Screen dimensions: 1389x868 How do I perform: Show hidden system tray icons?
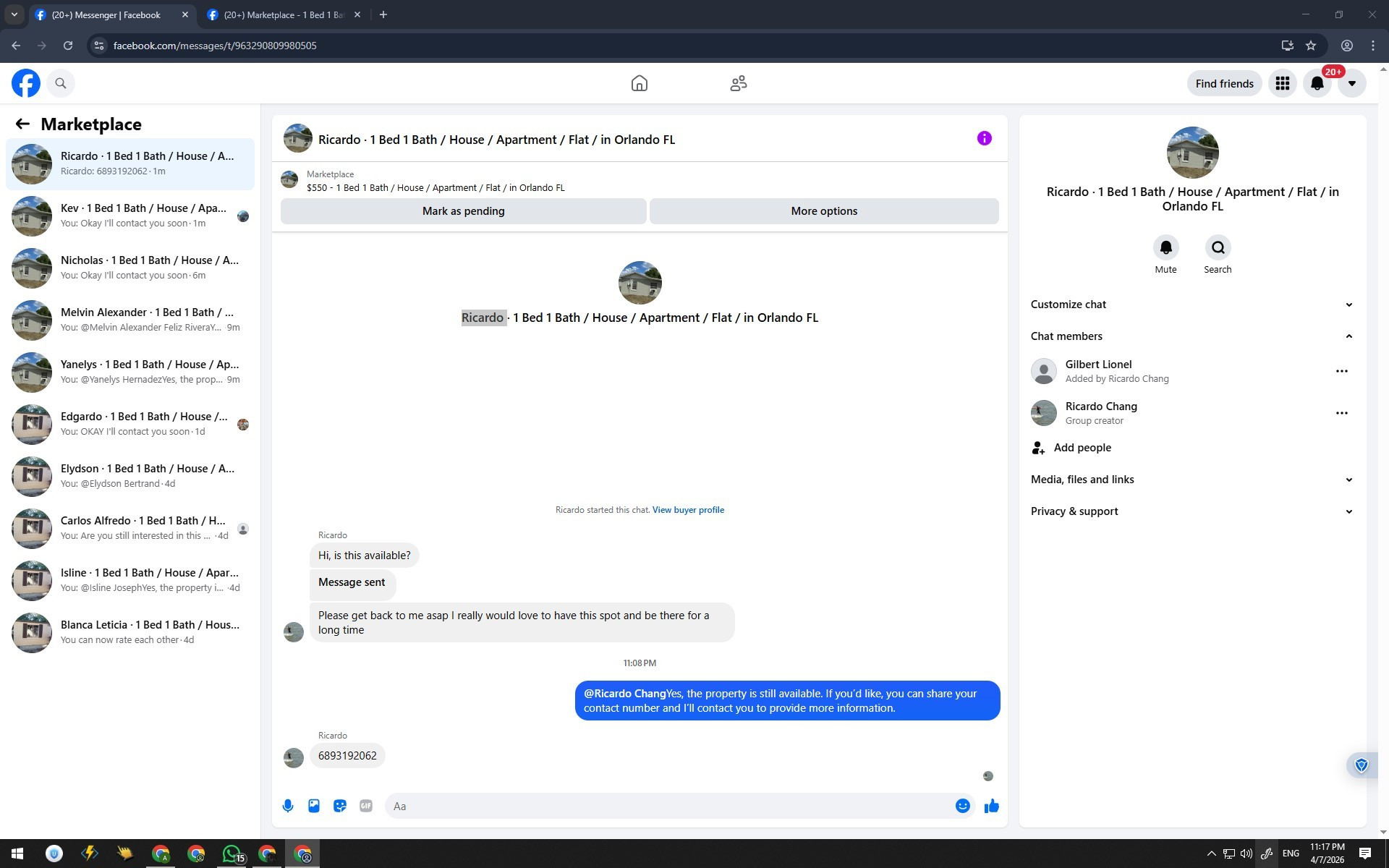pos(1211,854)
